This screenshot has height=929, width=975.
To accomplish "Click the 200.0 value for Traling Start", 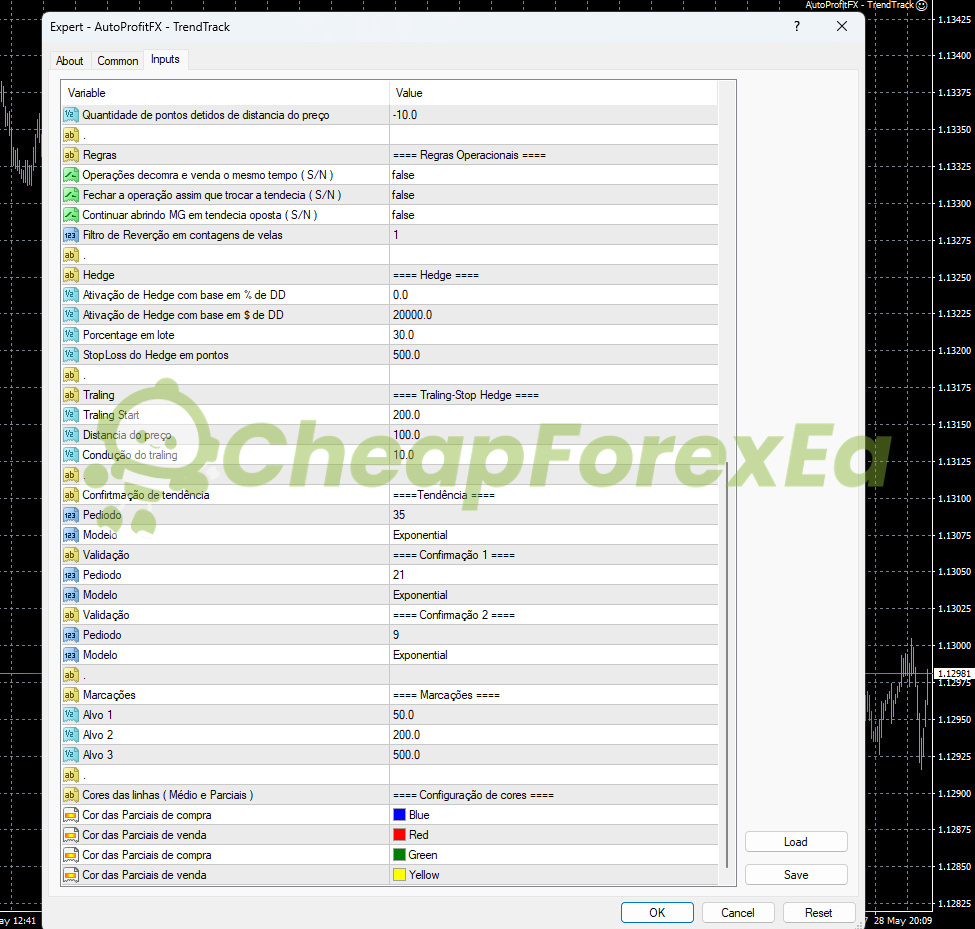I will [x=553, y=415].
